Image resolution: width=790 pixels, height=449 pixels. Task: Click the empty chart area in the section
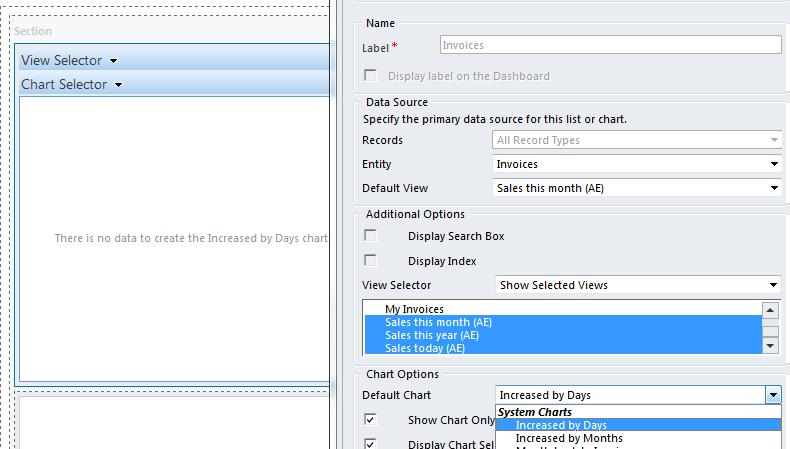point(173,300)
